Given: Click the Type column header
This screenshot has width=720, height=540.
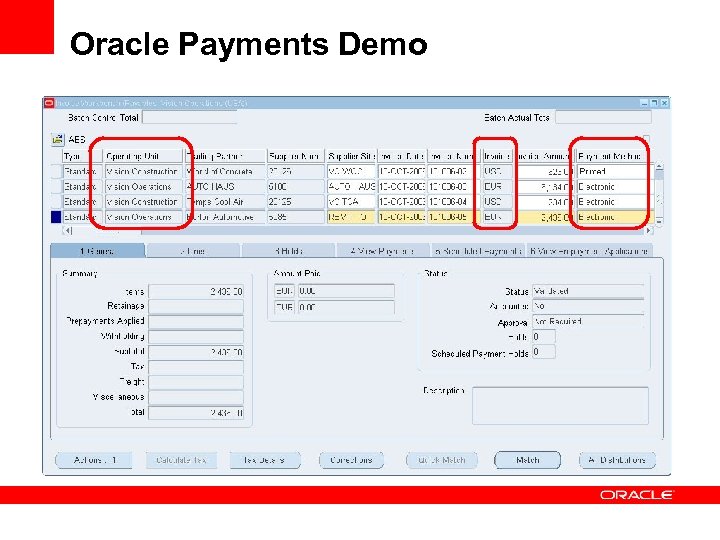Looking at the screenshot, I should coord(83,156).
